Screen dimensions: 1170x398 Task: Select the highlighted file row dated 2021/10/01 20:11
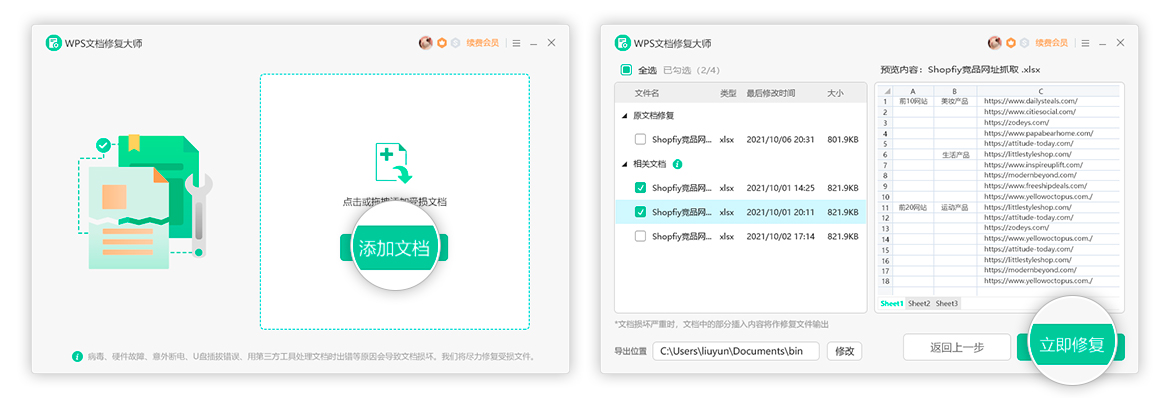(x=741, y=212)
